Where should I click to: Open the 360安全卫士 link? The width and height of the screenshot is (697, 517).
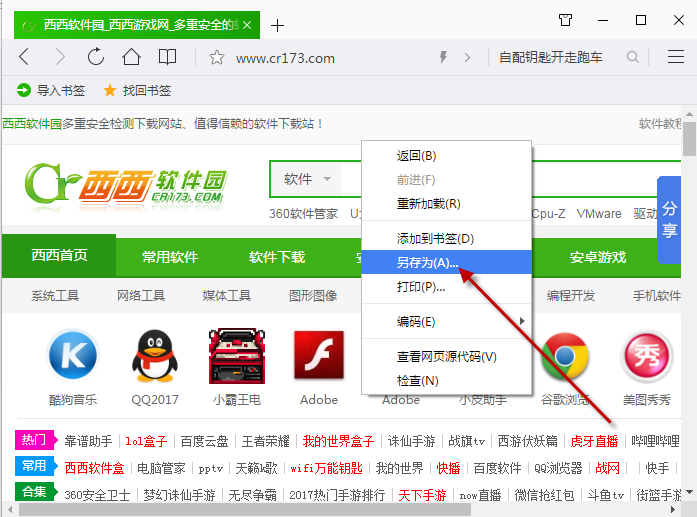pos(97,495)
